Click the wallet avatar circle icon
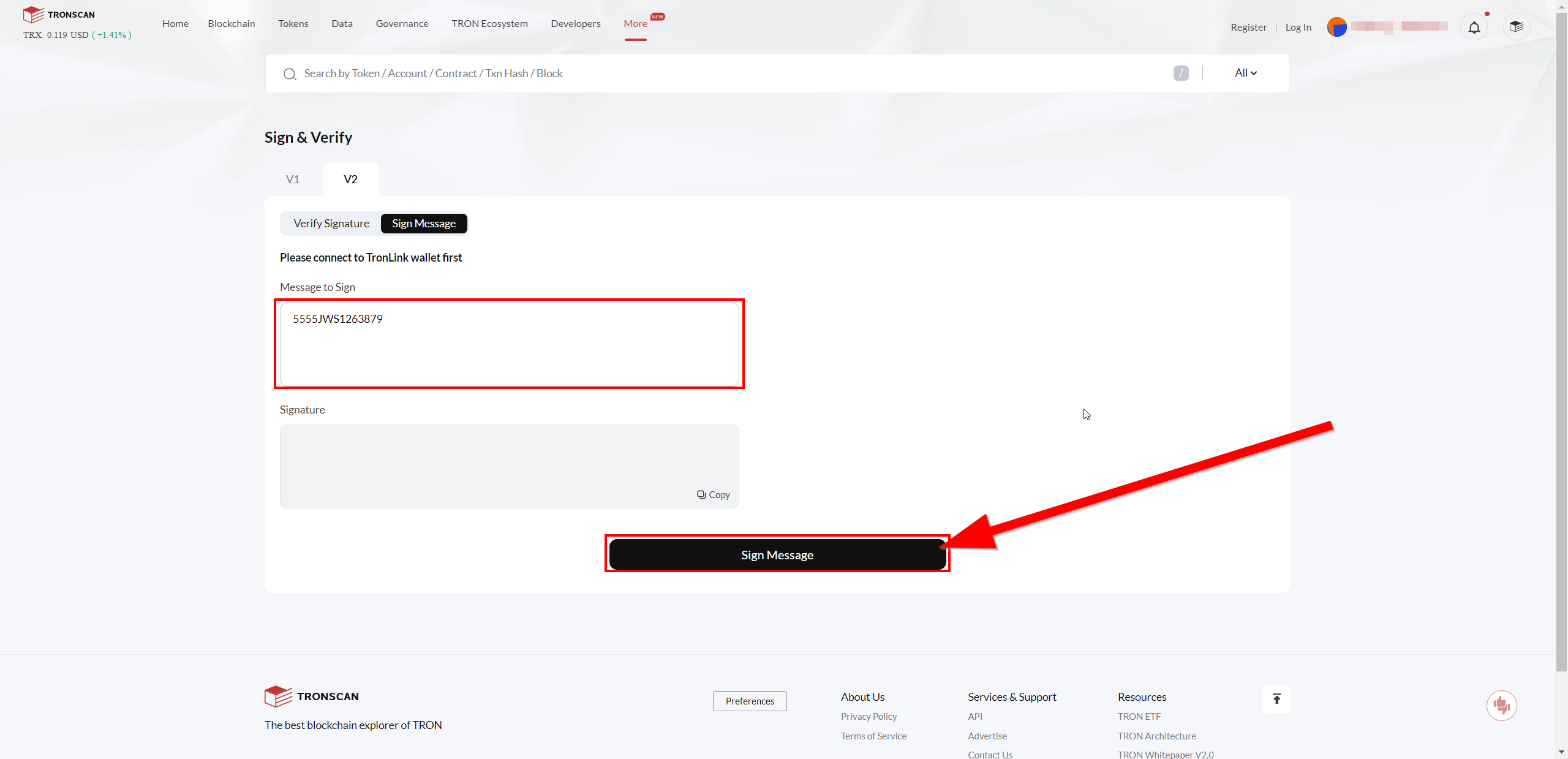 click(1336, 27)
